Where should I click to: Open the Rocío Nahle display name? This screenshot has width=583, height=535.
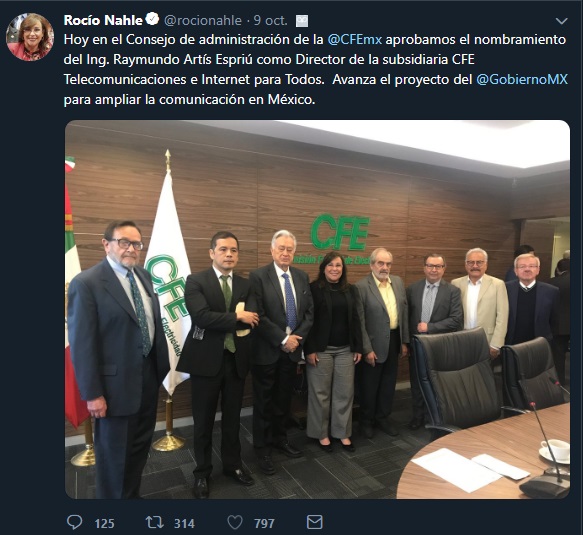(103, 20)
